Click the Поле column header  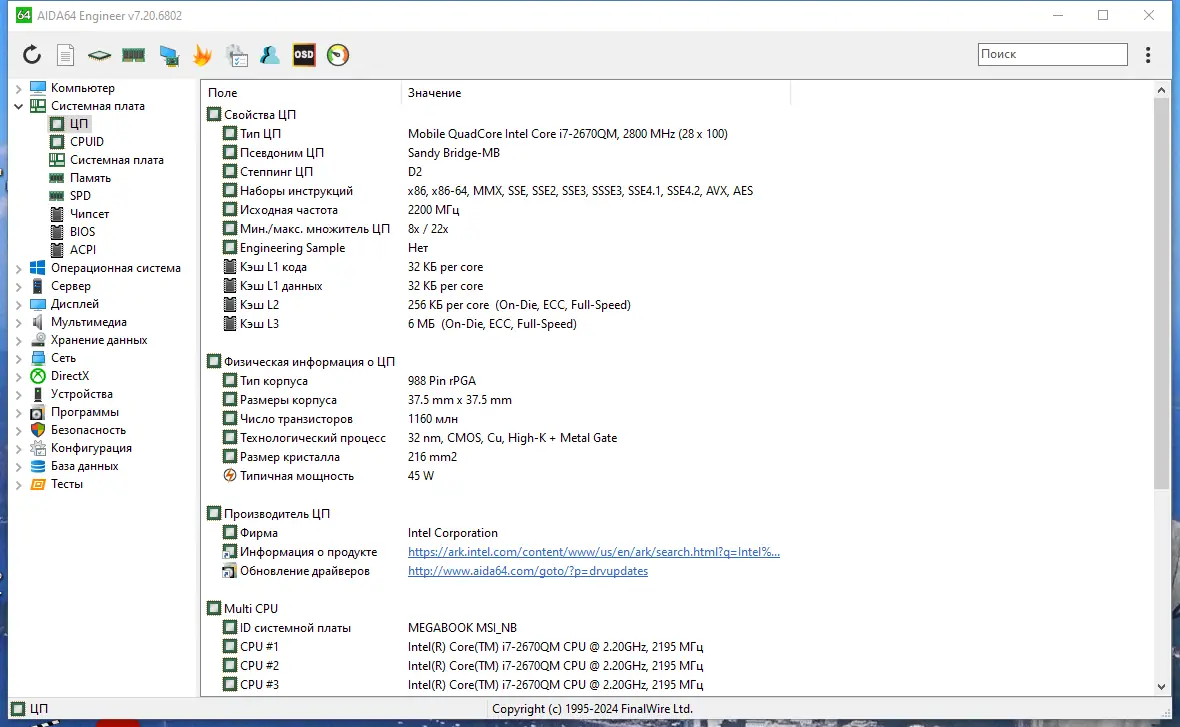[301, 93]
